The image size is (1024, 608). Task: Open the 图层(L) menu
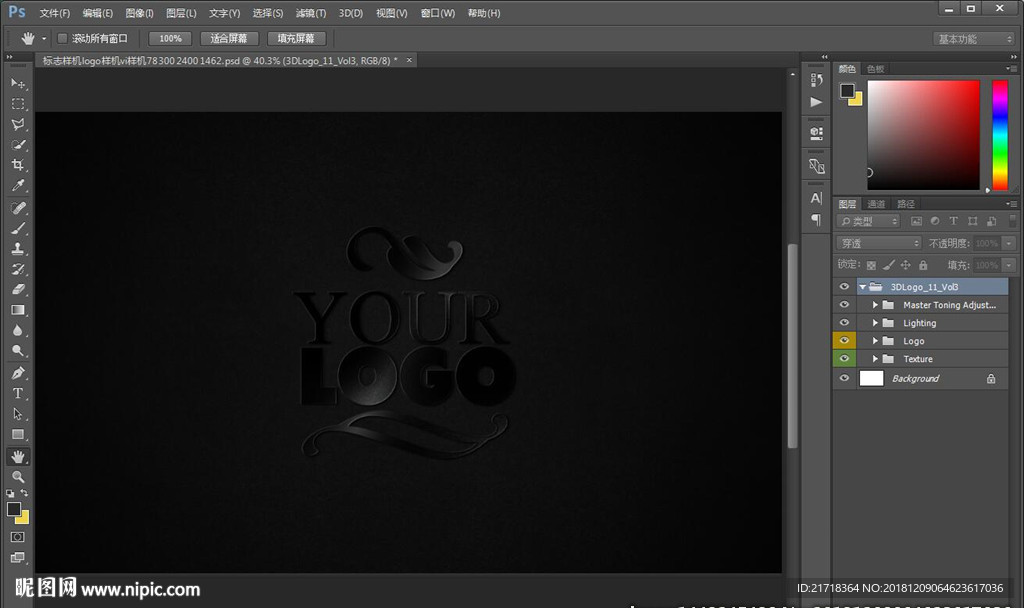pos(181,13)
